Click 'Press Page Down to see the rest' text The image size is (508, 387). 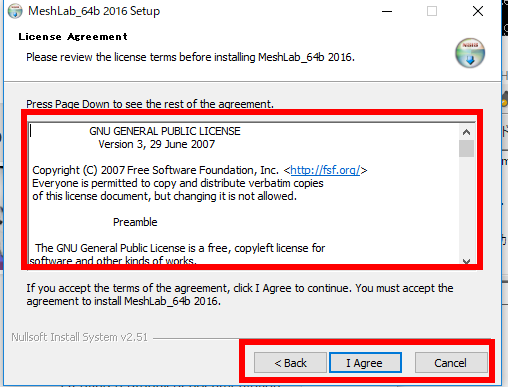click(150, 104)
